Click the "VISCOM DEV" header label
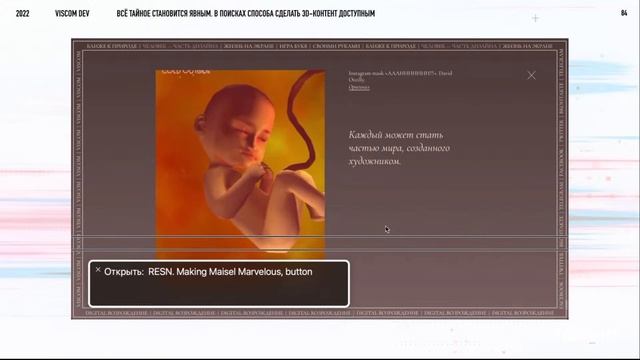This screenshot has height=360, width=640. (72, 13)
